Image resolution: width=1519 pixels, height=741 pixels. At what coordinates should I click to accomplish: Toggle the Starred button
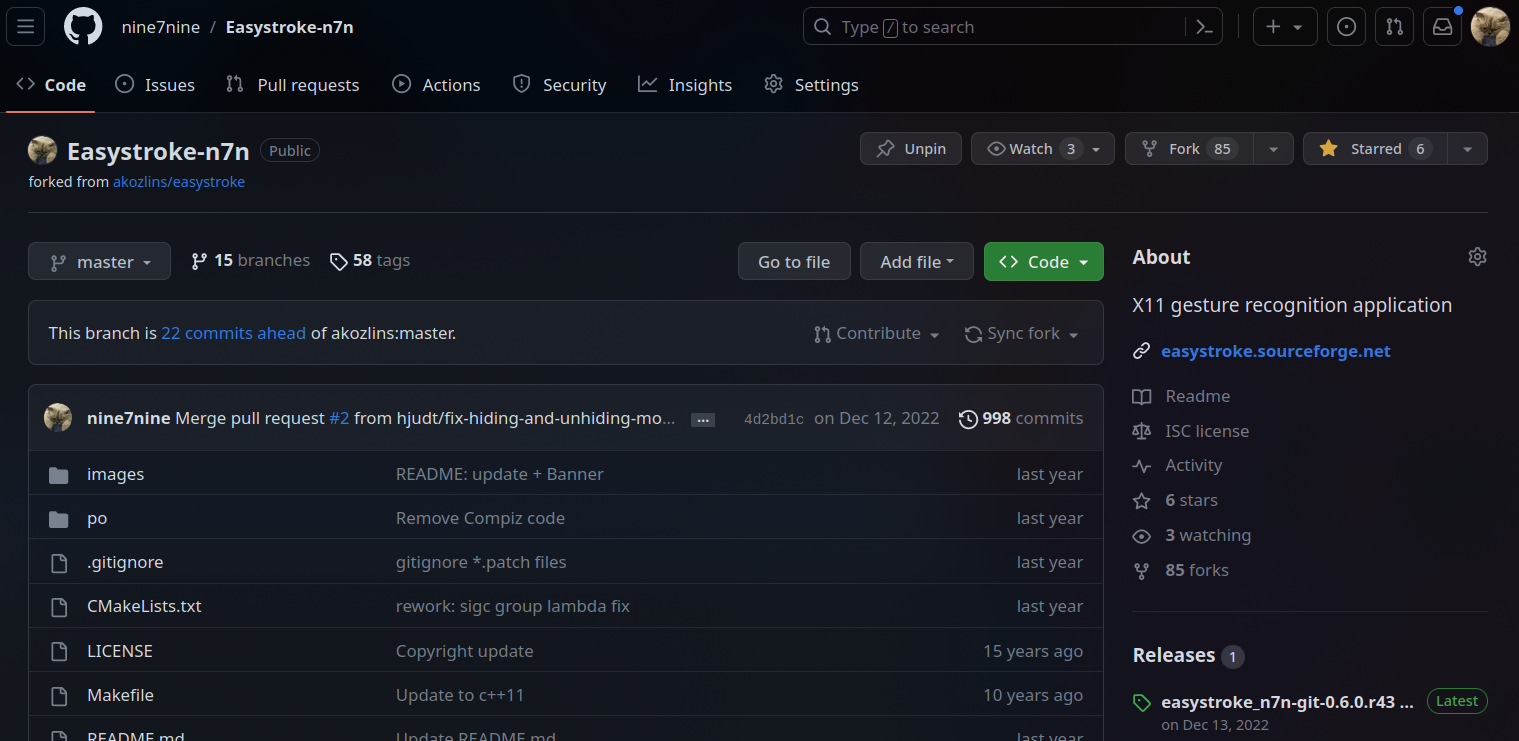(1375, 149)
